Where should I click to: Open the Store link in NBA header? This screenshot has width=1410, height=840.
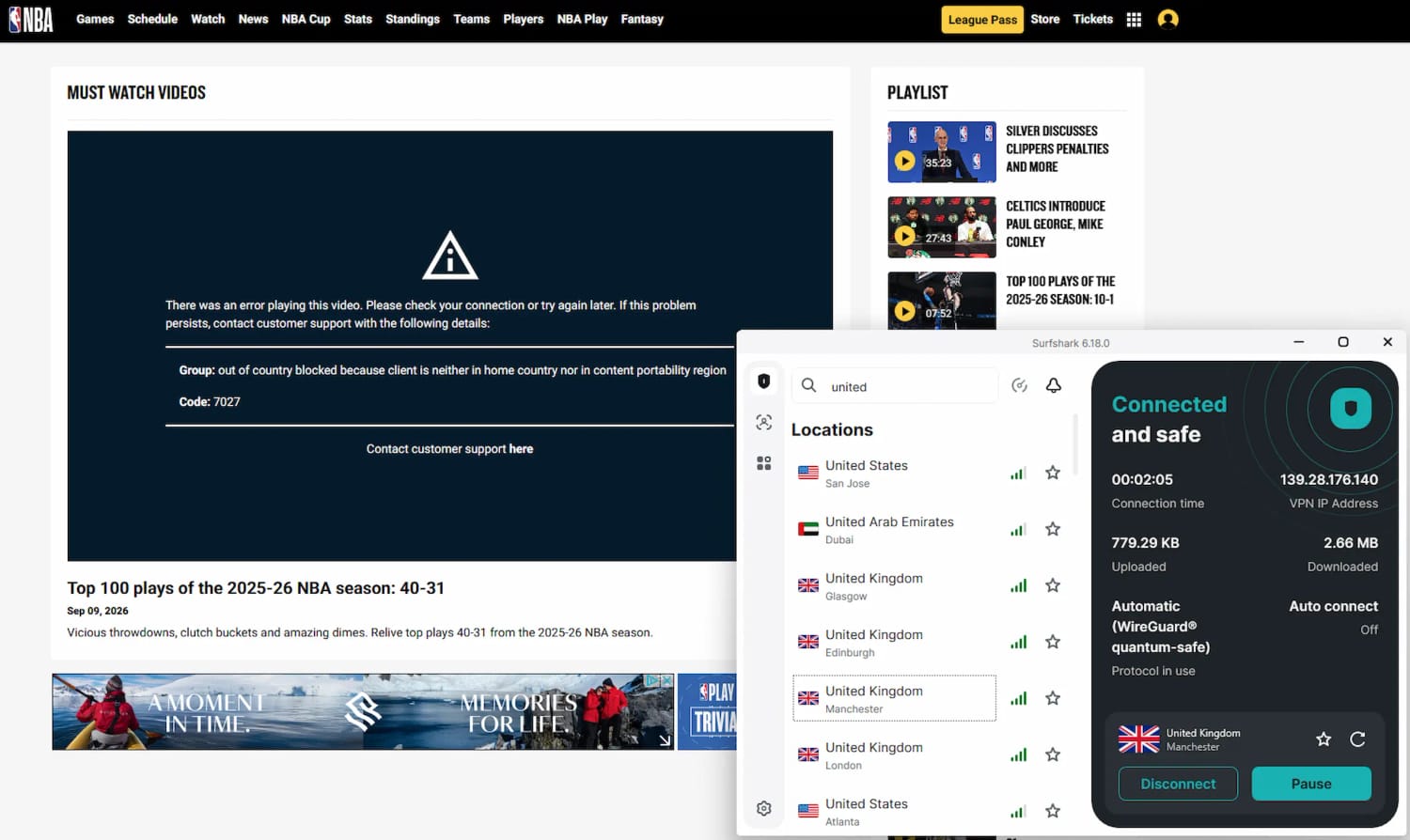1045,19
